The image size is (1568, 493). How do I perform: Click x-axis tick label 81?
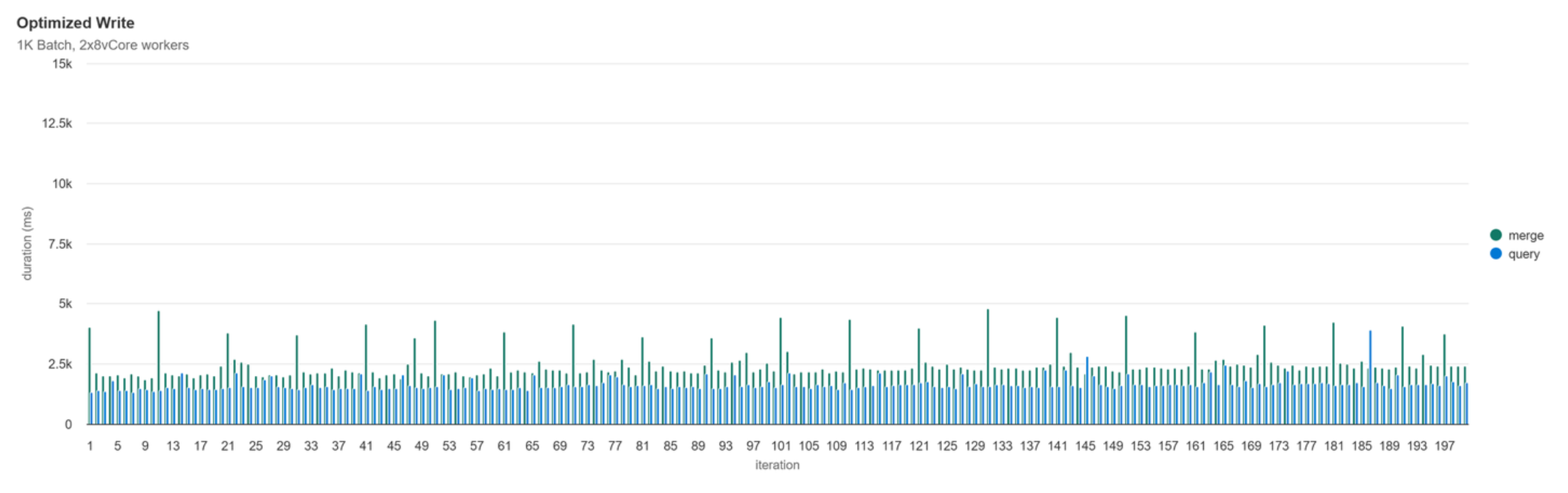642,446
